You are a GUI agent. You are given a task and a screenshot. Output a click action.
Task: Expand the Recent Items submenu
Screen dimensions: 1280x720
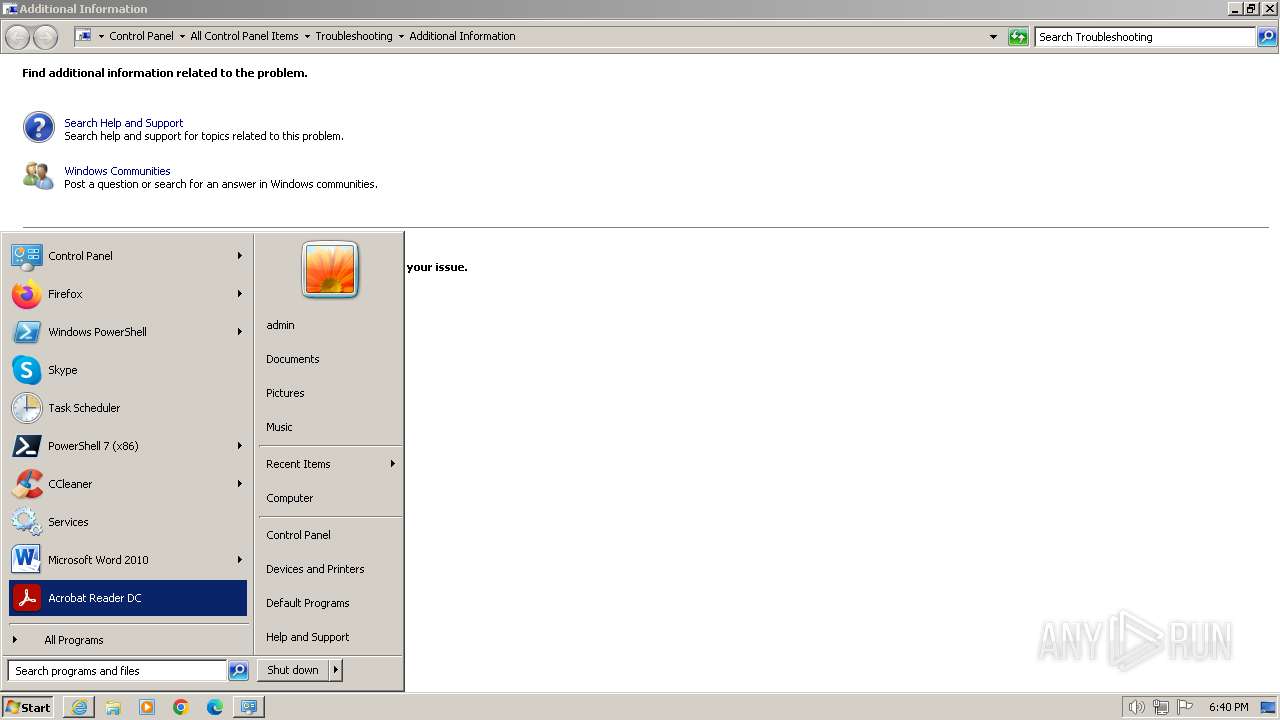click(330, 464)
